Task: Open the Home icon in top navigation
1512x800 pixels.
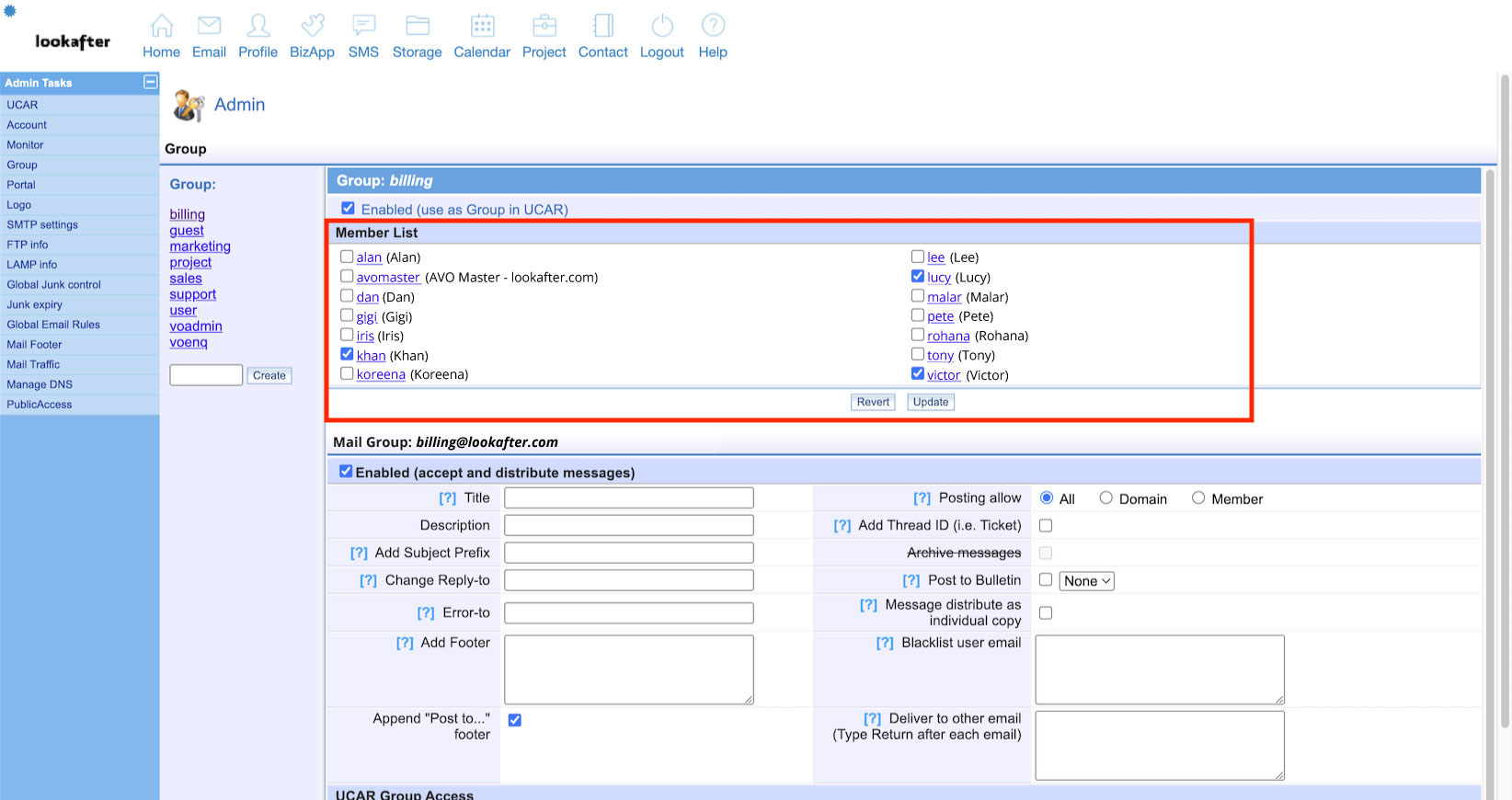Action: click(162, 26)
